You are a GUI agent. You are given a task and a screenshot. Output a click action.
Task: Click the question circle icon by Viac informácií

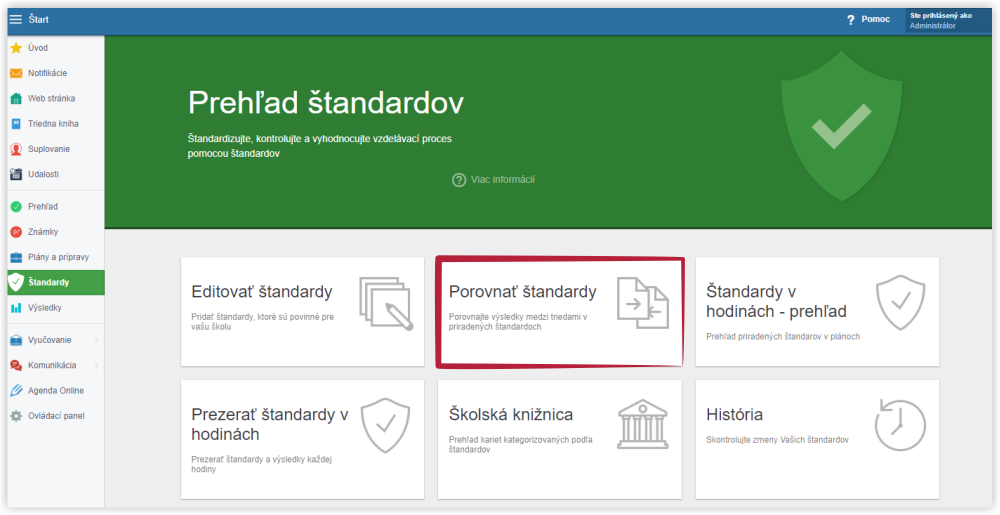(459, 180)
